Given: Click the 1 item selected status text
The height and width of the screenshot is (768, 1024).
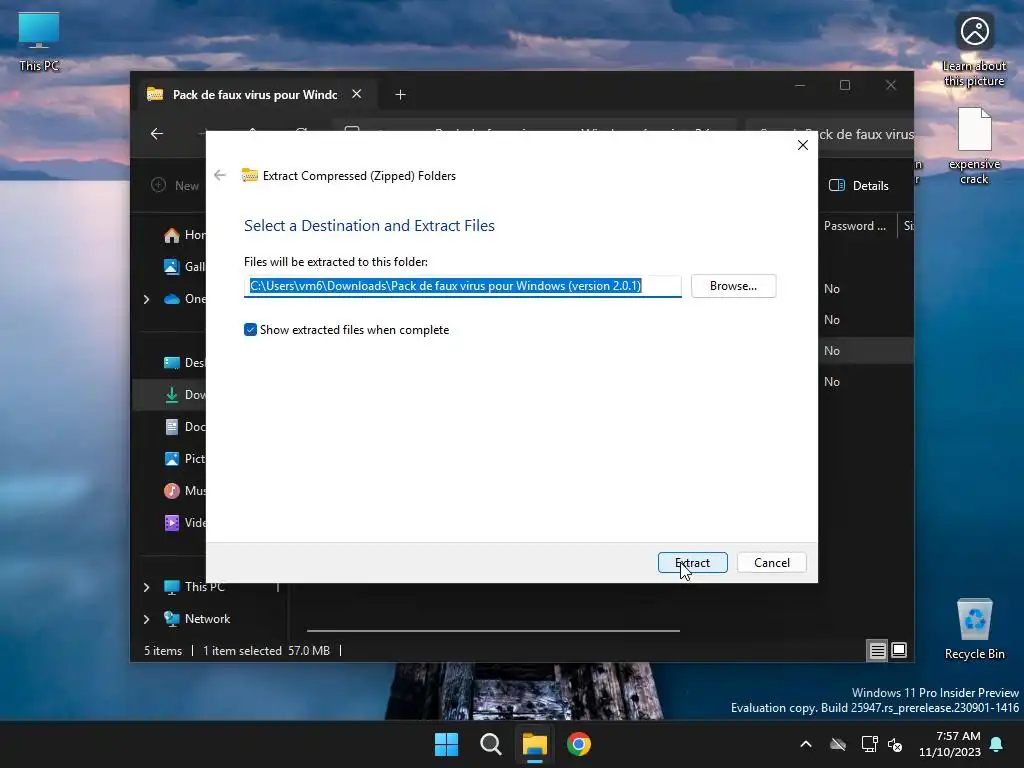Looking at the screenshot, I should (242, 650).
